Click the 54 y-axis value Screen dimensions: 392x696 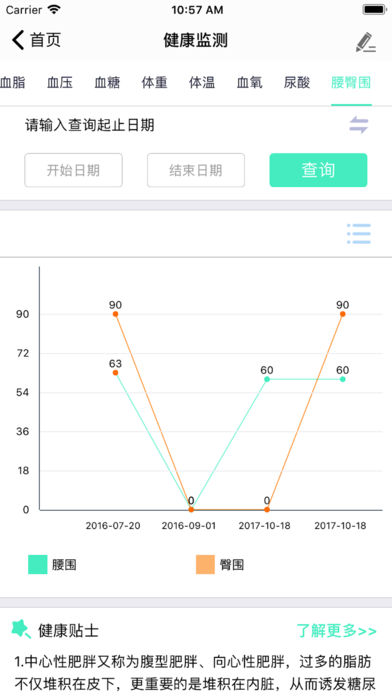click(23, 392)
